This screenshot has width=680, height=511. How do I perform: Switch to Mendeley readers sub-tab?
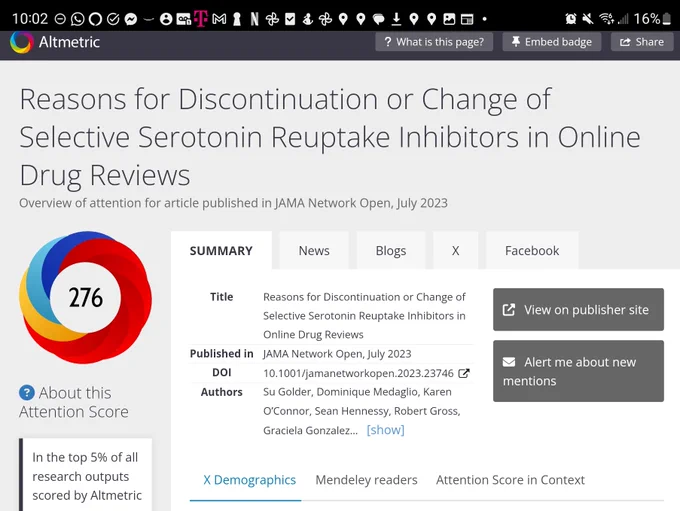[x=366, y=480]
